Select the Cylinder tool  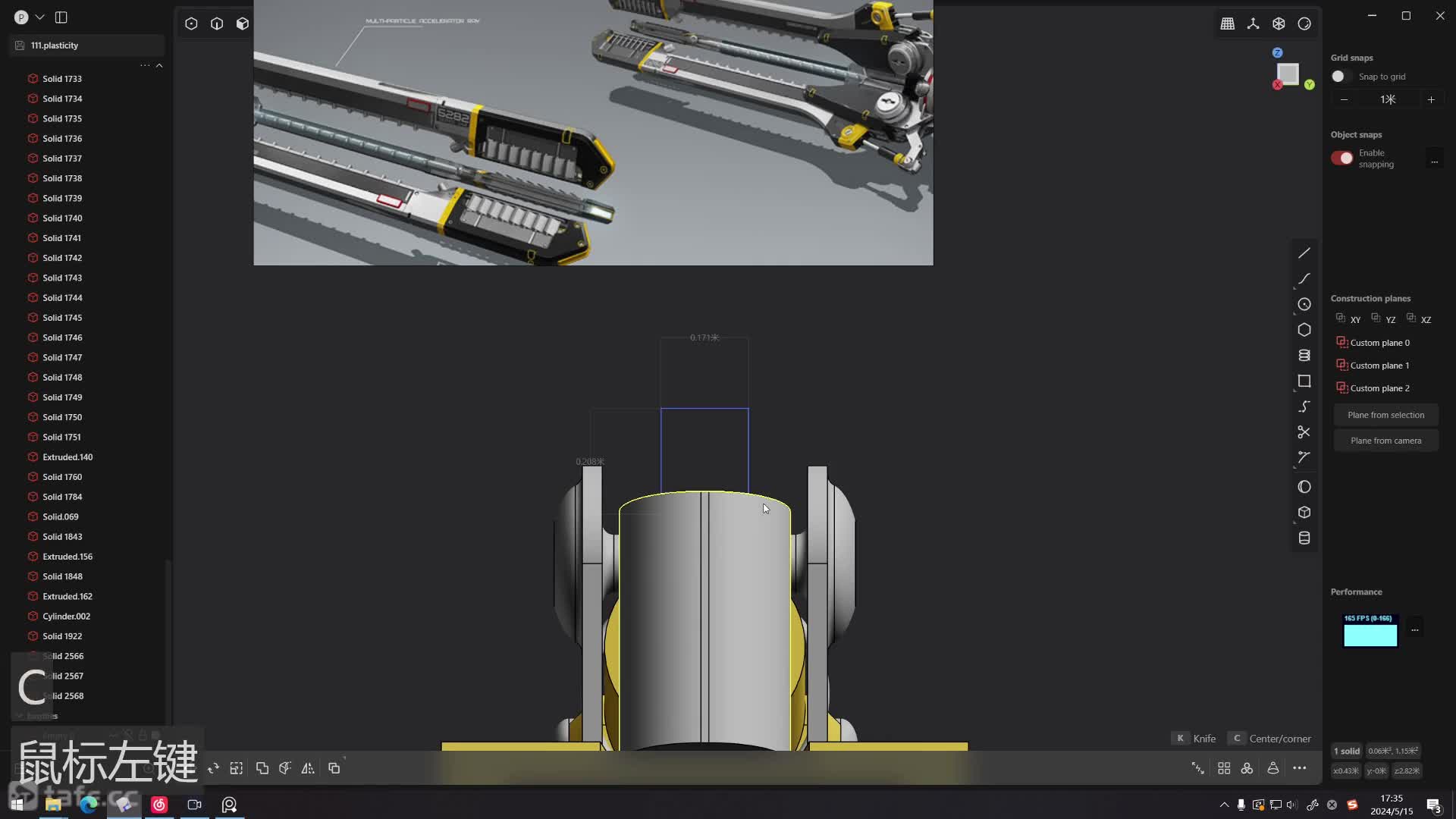pyautogui.click(x=1304, y=538)
